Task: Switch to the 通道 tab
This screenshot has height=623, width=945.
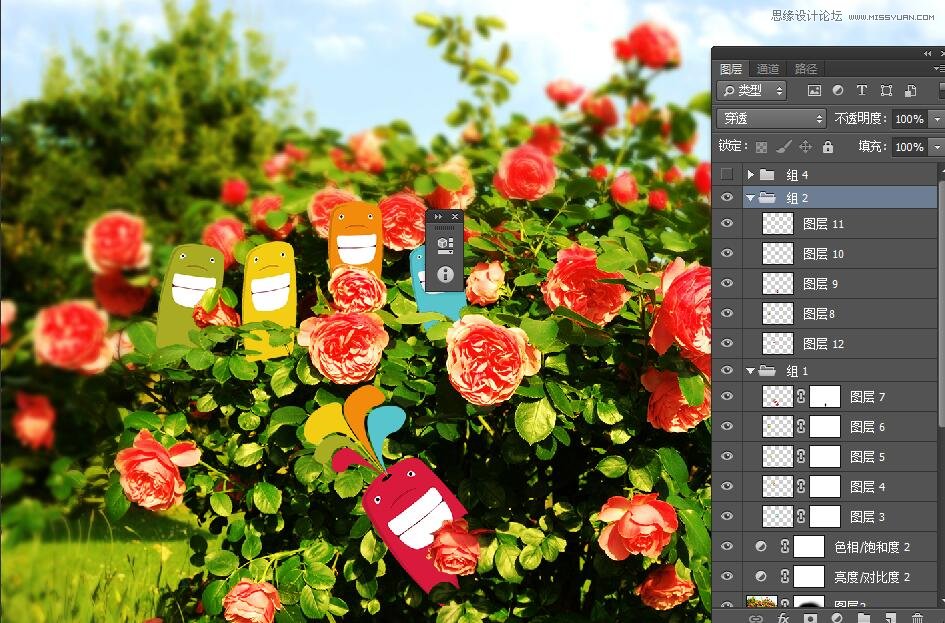Action: 768,69
